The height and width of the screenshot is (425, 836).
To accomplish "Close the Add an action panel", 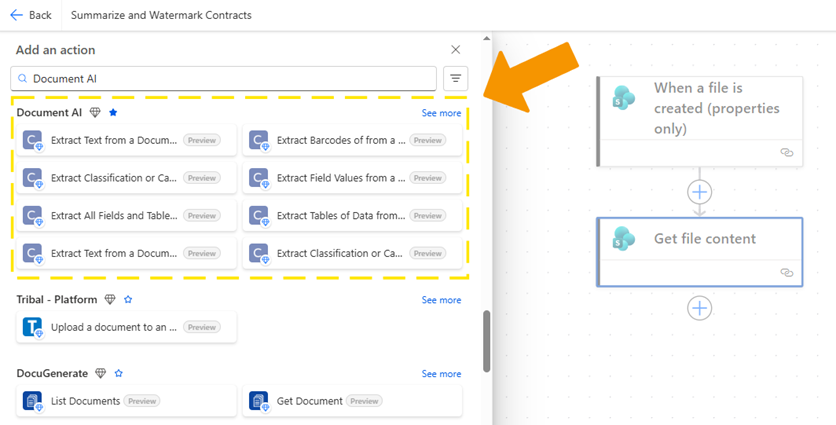I will click(x=455, y=50).
